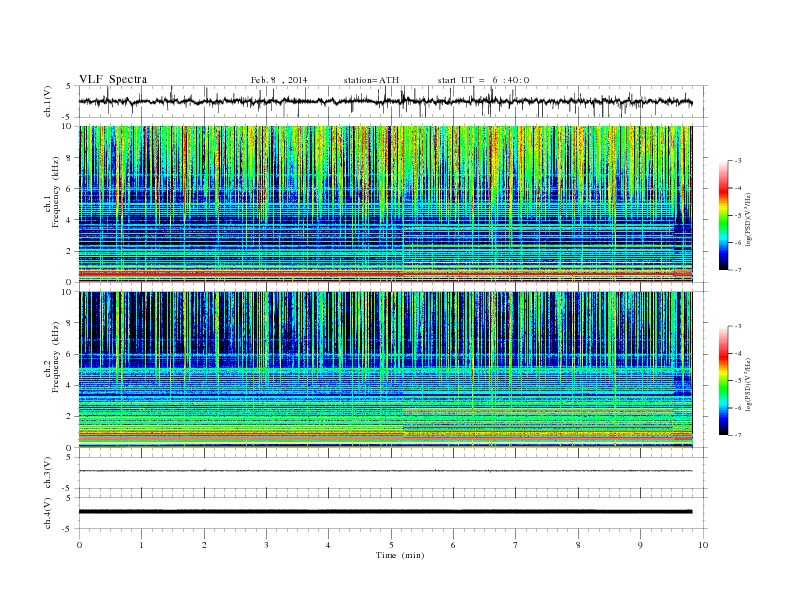Screen dimensions: 792x612
Task: Click the ch.2 spectrogram plot area
Action: [386, 370]
